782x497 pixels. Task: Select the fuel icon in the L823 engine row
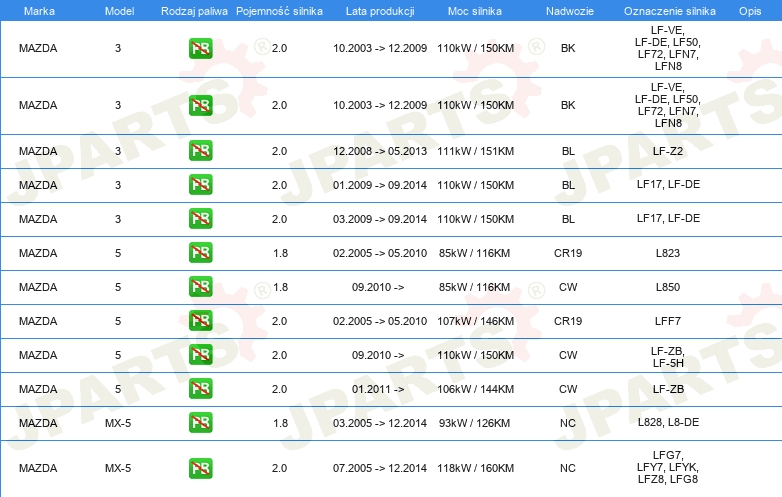(200, 252)
